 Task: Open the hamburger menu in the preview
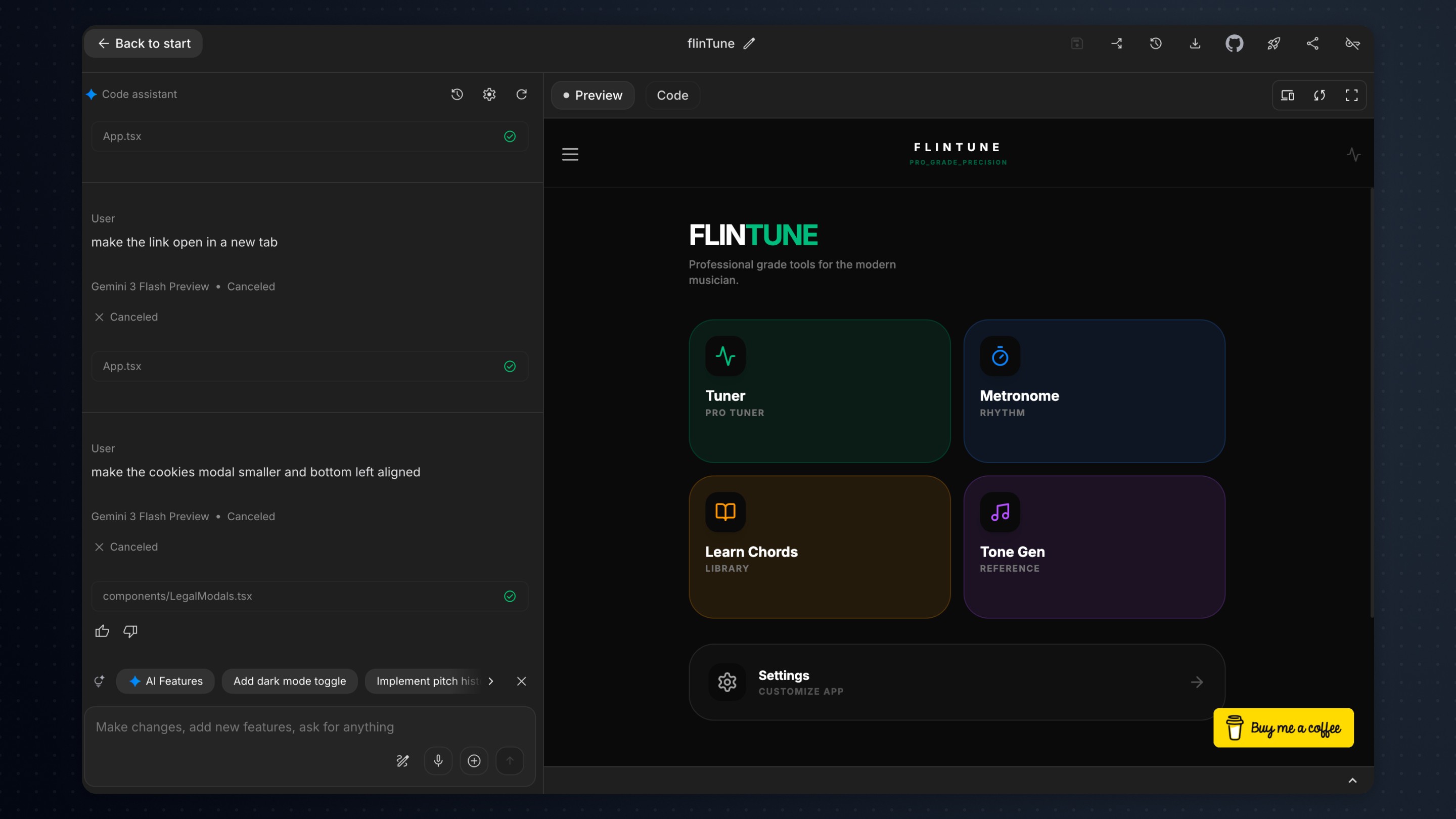coord(570,154)
